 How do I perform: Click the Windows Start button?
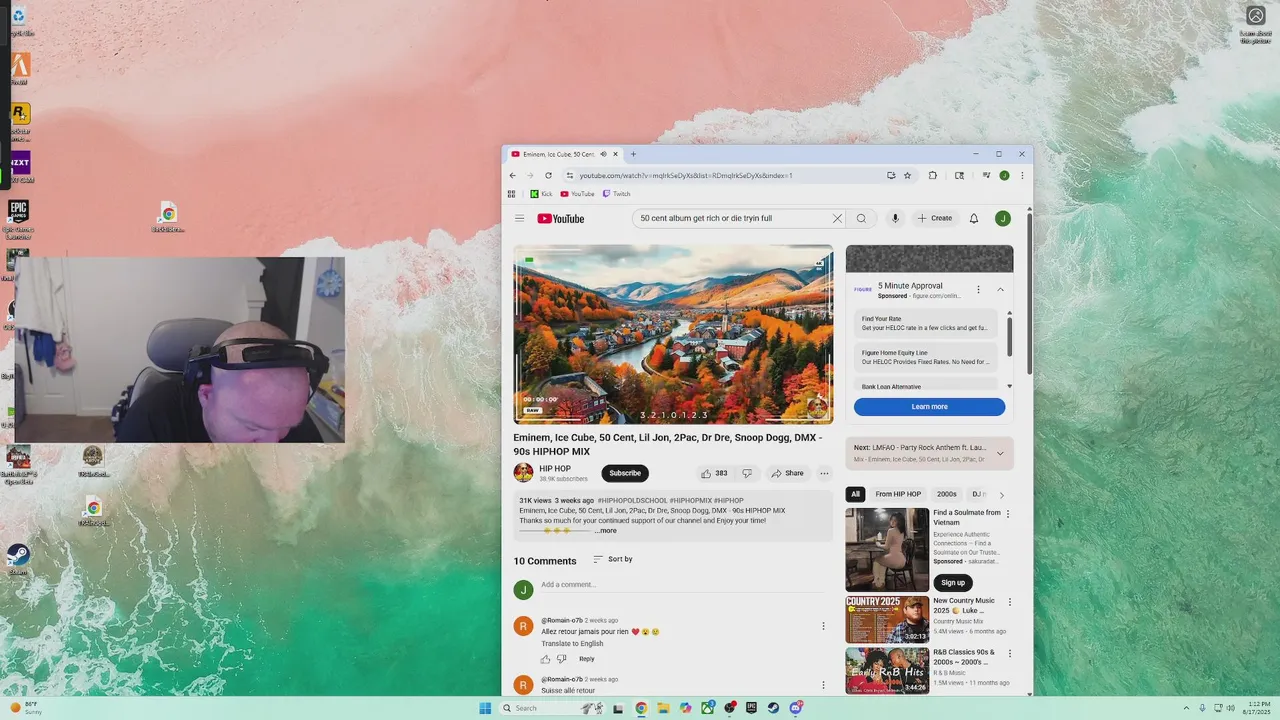pos(485,708)
